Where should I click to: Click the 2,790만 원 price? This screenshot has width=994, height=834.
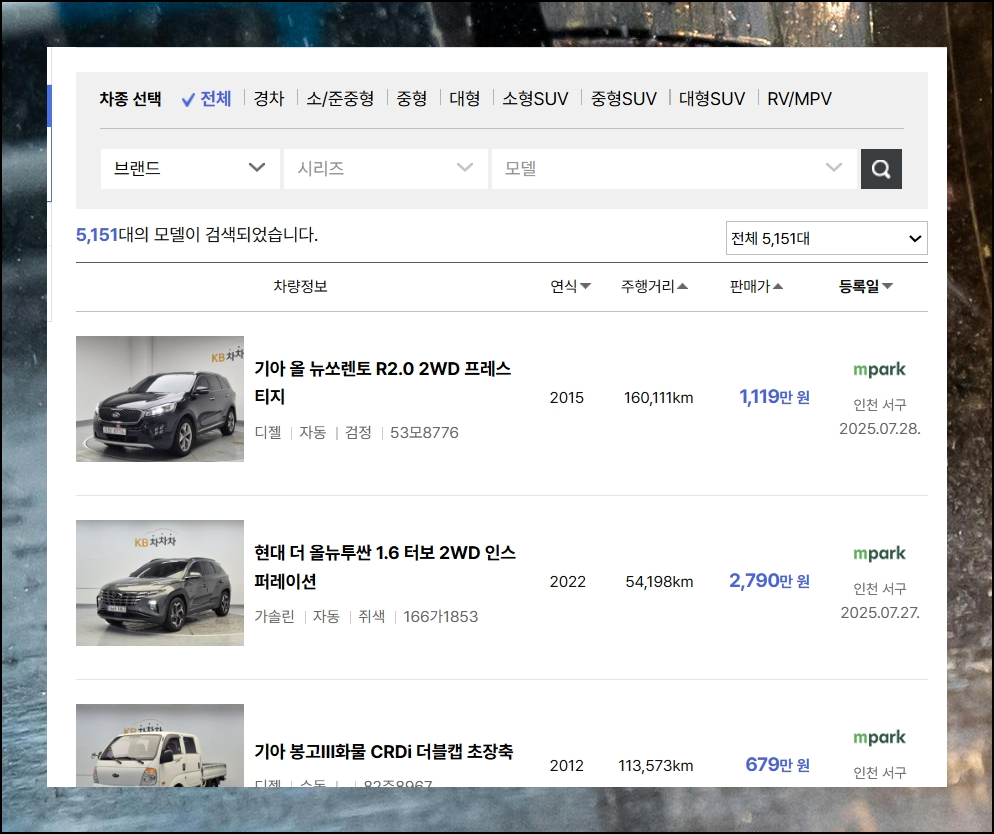click(x=770, y=581)
